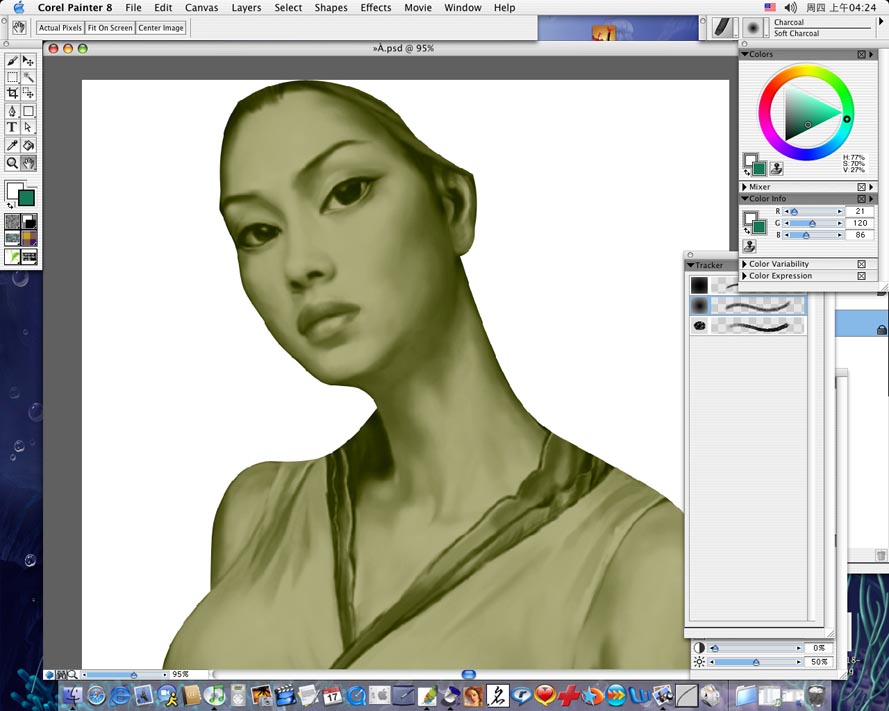Viewport: 889px width, 711px height.
Task: Open the Trash in the Dock
Action: (x=816, y=695)
